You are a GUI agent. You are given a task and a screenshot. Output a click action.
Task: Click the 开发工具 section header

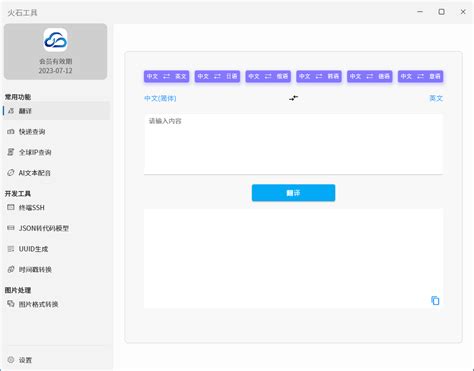pos(18,194)
